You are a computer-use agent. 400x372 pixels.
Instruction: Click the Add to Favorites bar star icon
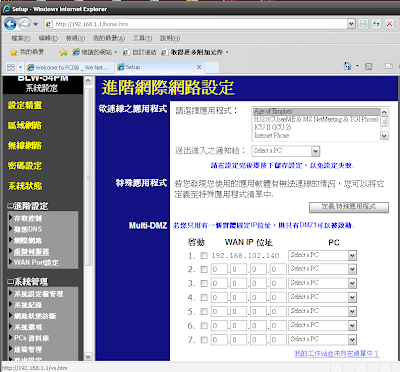[63, 52]
